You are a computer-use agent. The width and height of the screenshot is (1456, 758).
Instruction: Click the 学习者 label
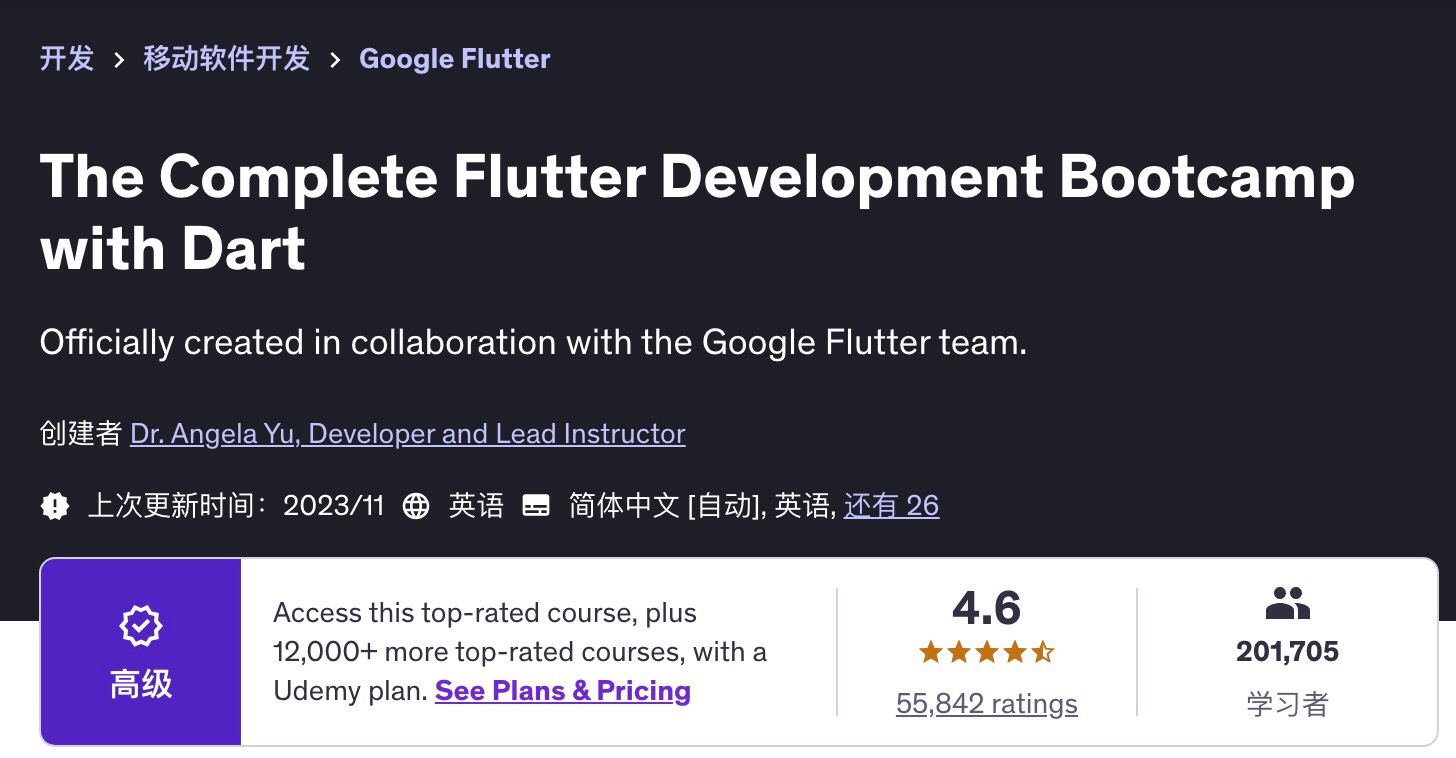[x=1287, y=704]
